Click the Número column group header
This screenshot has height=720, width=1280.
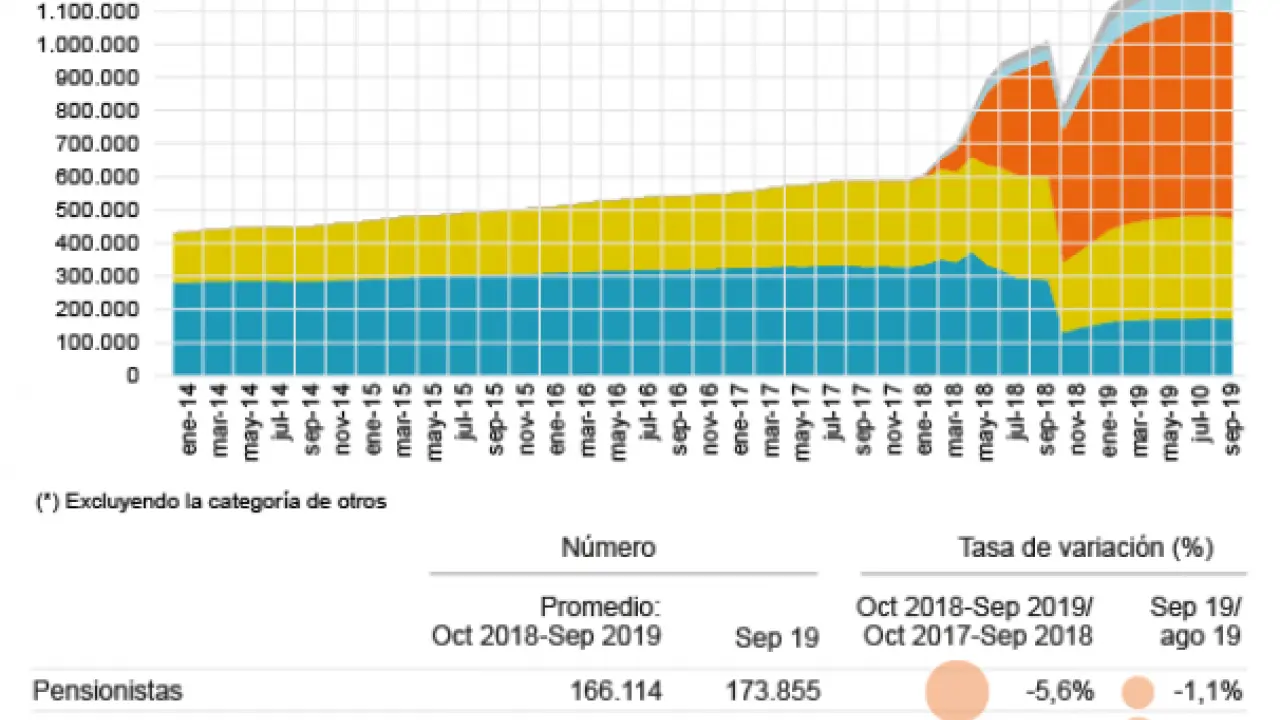(608, 547)
